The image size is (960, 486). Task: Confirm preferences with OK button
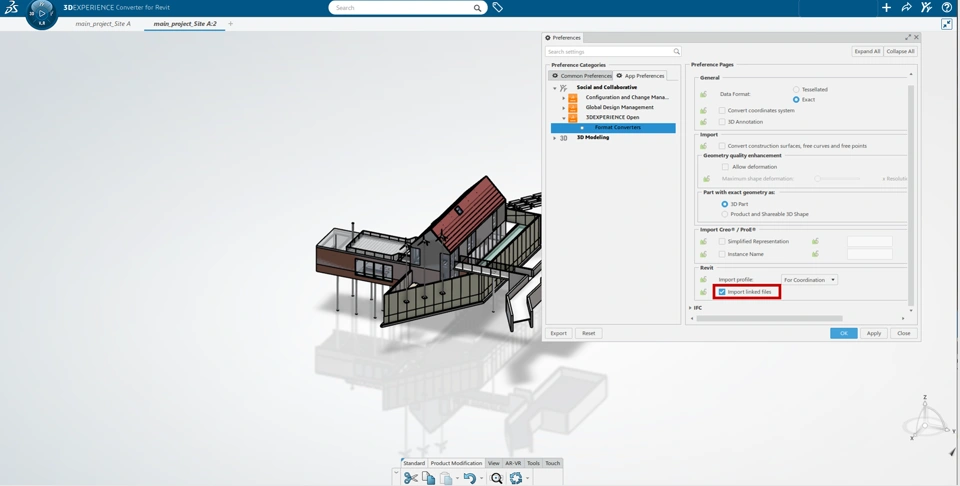[844, 334]
